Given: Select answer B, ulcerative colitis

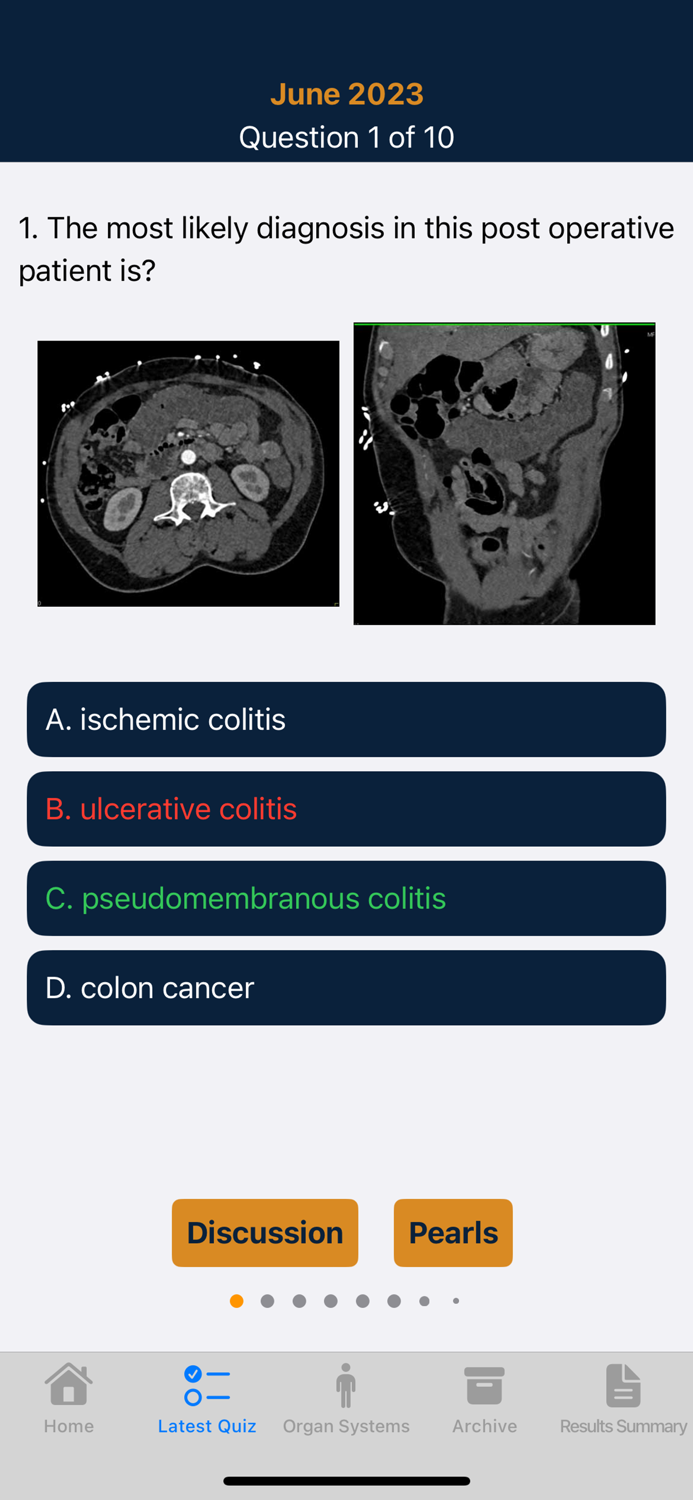Looking at the screenshot, I should click(346, 808).
